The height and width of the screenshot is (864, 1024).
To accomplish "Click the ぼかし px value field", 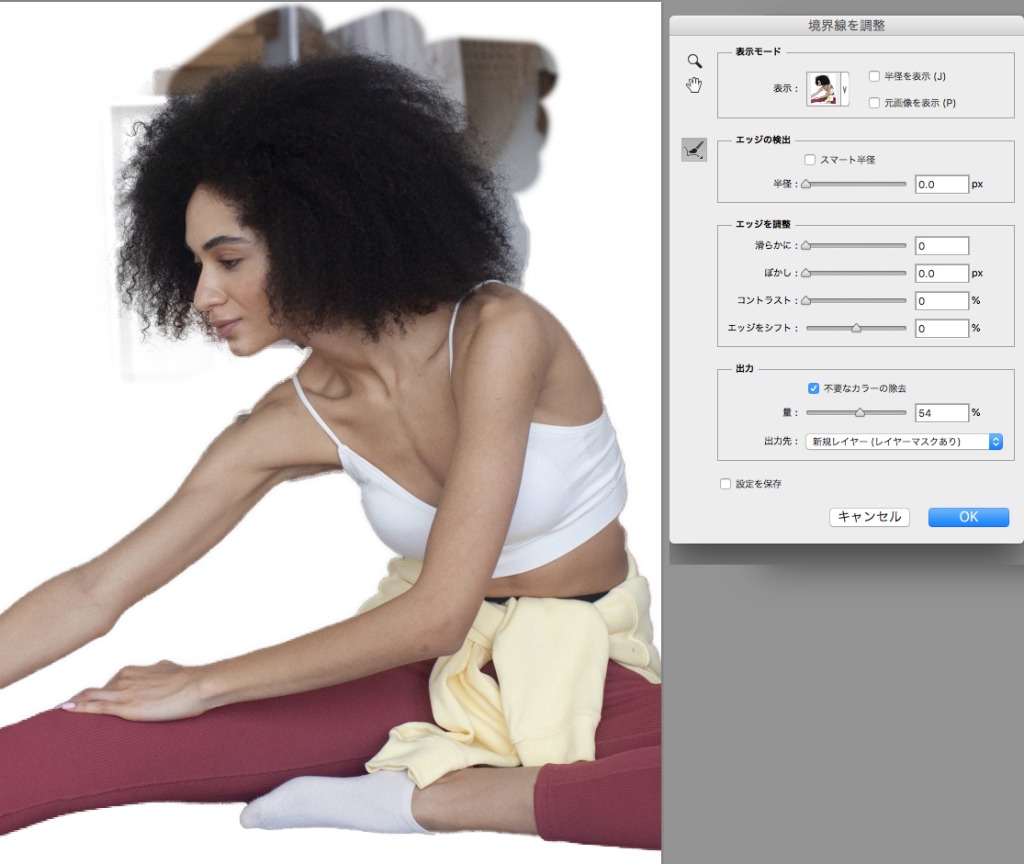I will 942,274.
